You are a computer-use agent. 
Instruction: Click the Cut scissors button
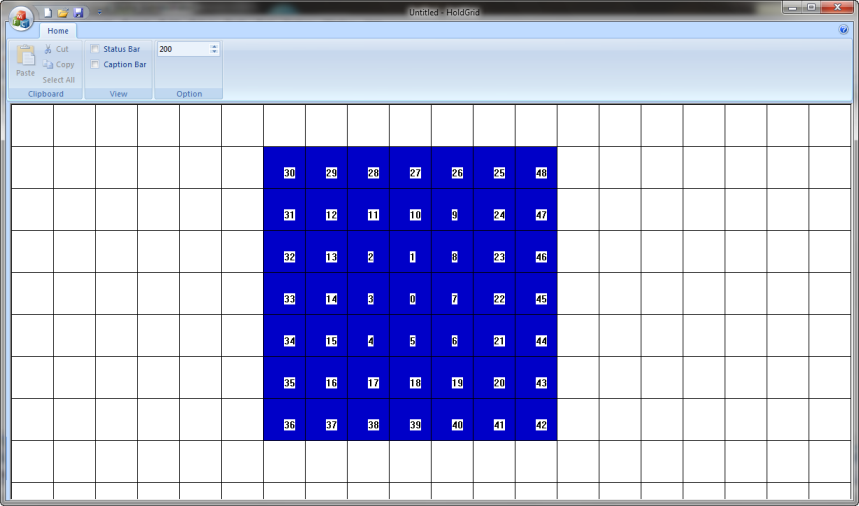[x=56, y=49]
